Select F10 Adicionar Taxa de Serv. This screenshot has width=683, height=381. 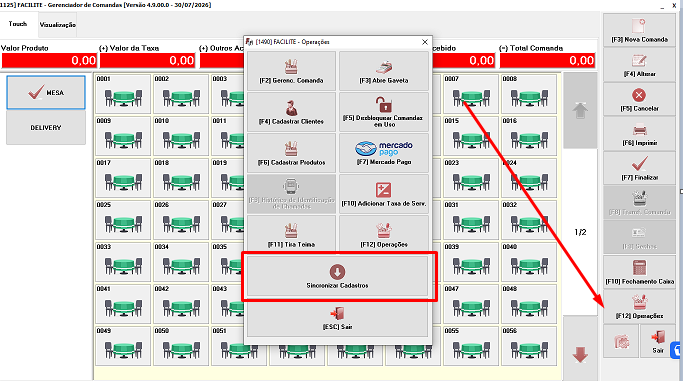pyautogui.click(x=384, y=194)
